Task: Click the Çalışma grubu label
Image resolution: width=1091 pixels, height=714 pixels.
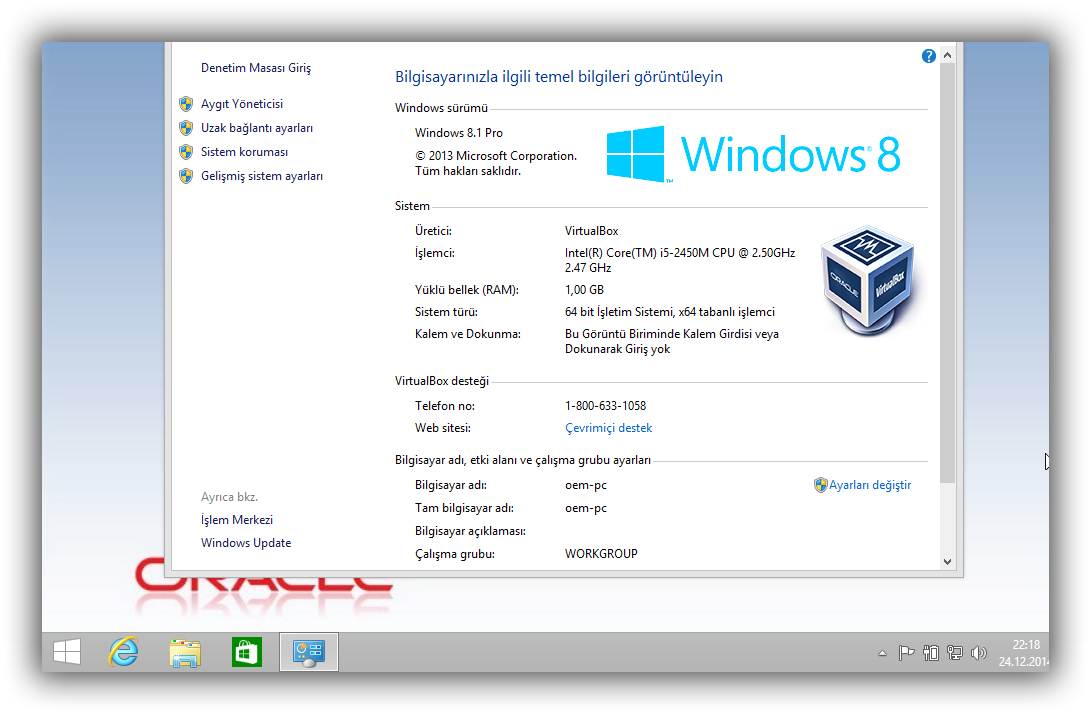Action: (455, 554)
